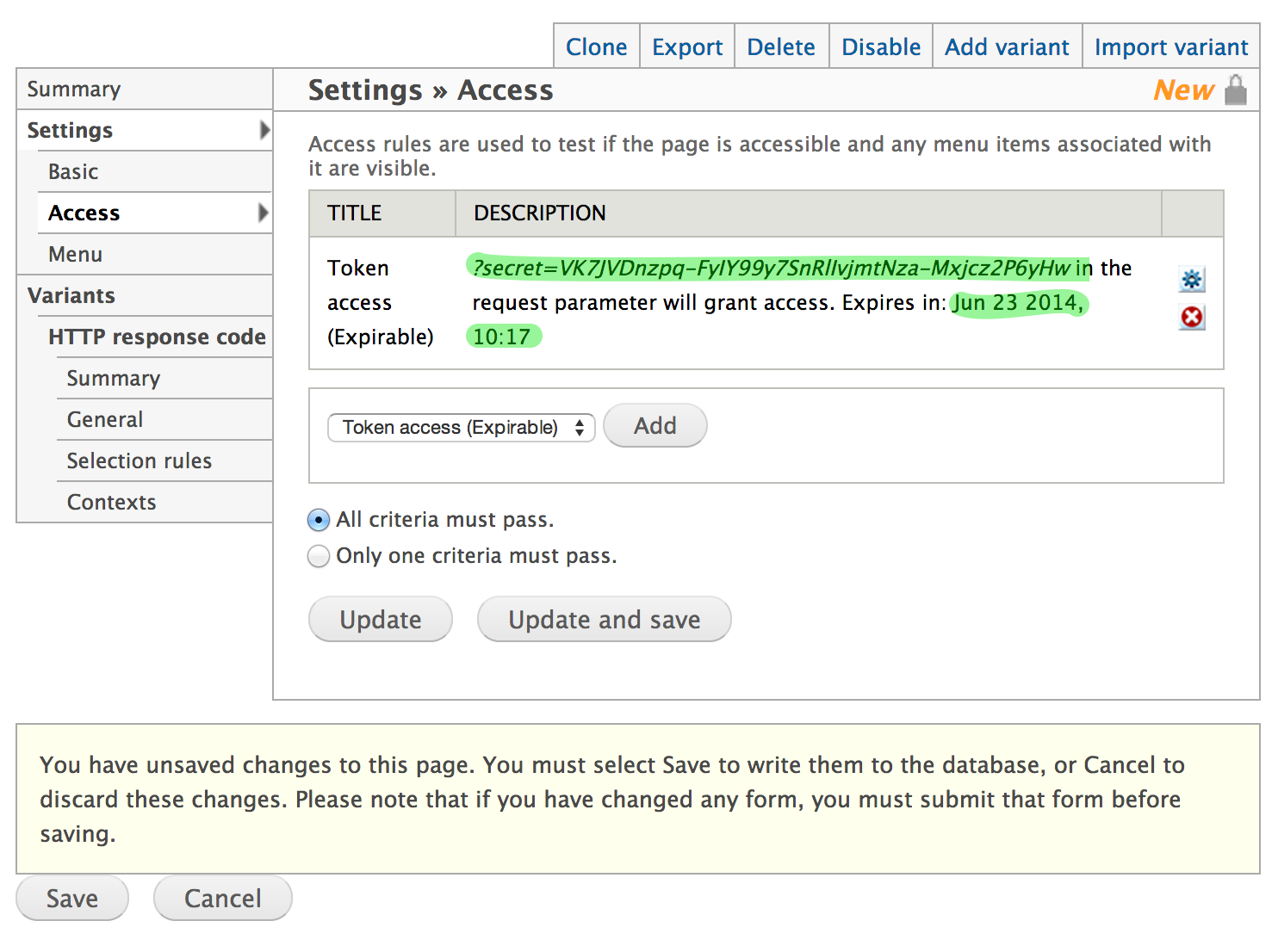Remove Token access rule with red X icon
This screenshot has width=1278, height=952.
click(1192, 318)
